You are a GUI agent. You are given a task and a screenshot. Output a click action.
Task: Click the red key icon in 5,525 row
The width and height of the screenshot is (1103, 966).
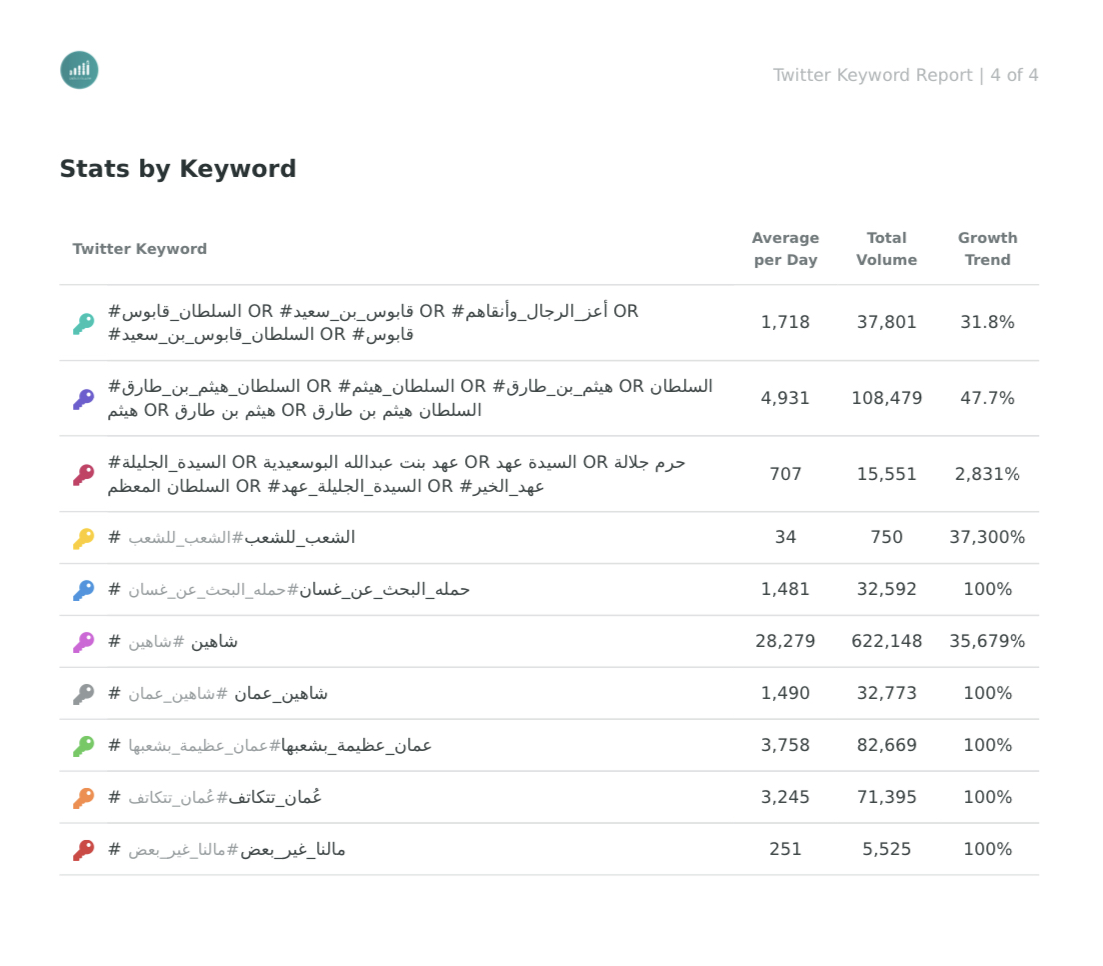click(x=84, y=851)
